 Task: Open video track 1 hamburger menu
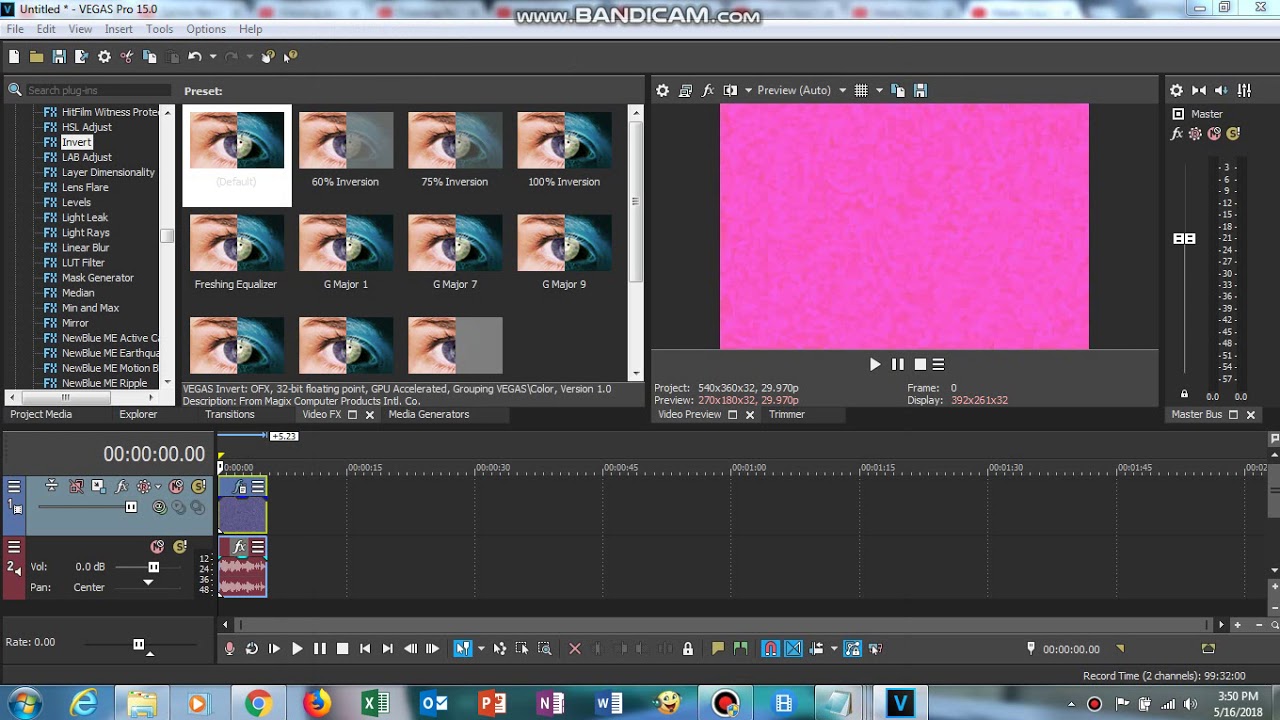point(14,487)
